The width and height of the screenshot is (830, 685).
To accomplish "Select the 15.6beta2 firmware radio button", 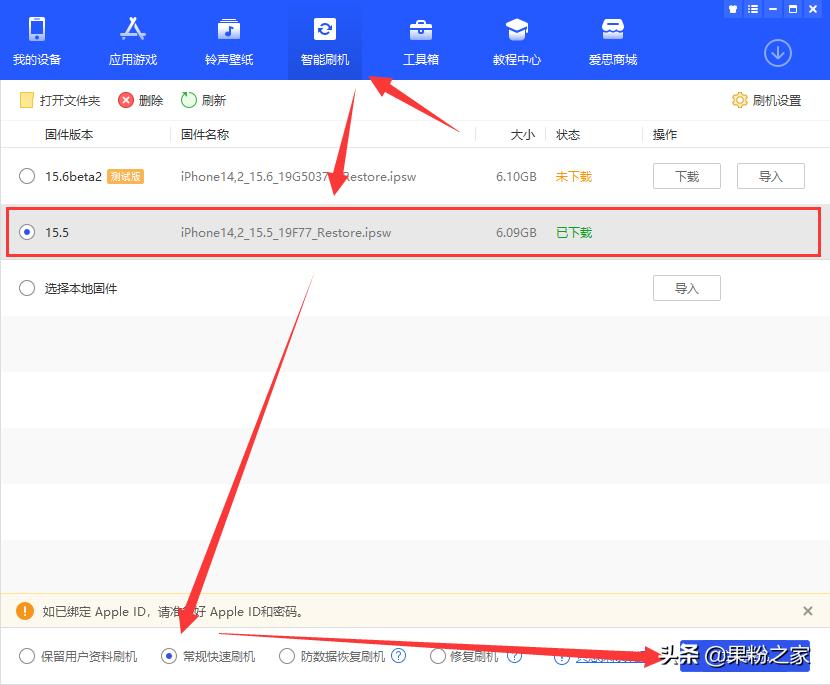I will click(x=27, y=176).
